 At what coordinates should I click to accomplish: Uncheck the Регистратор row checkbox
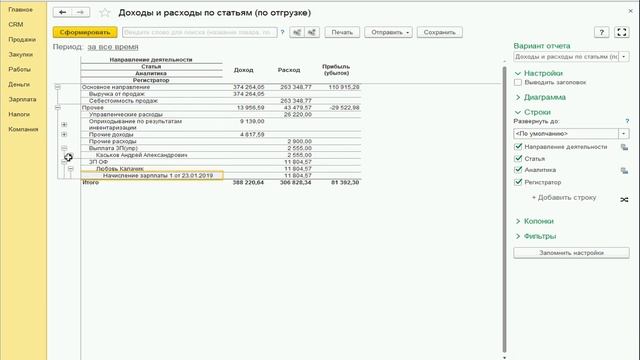pos(518,182)
